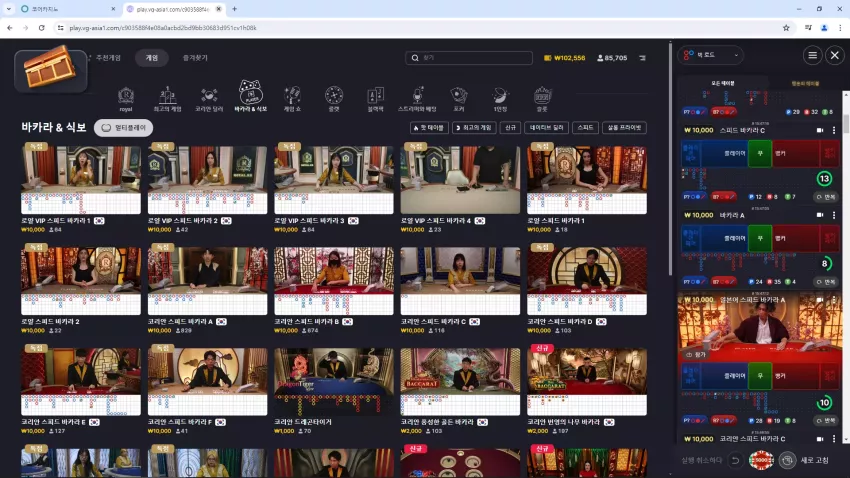Bet on green tie in 바카라 A
Screen dimensions: 850x478
click(760, 238)
